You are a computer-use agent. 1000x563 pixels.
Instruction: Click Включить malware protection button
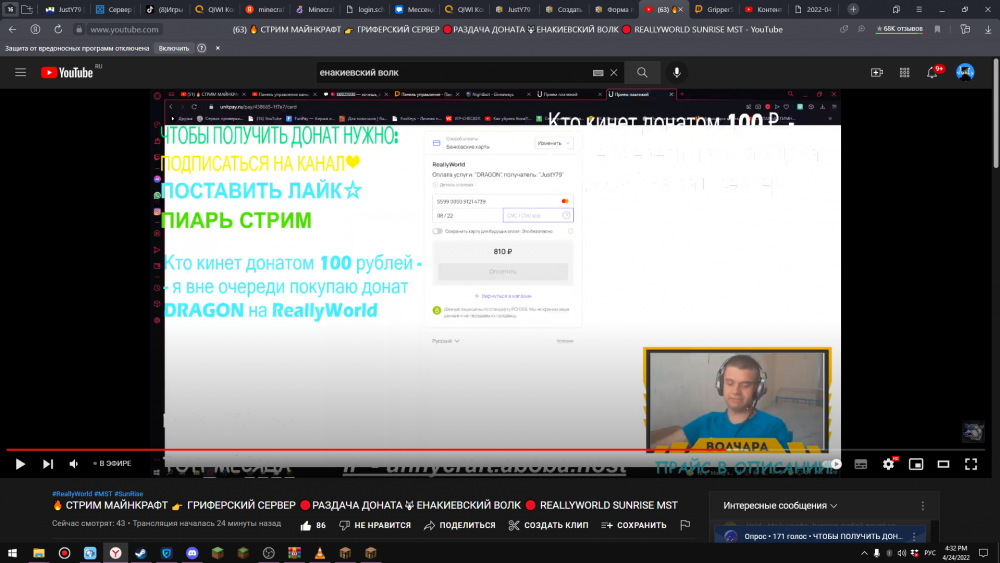173,48
